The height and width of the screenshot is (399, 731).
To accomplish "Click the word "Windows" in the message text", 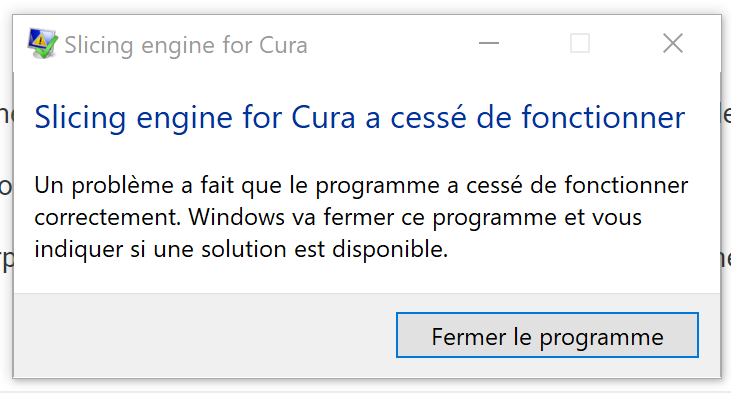I will point(236,217).
